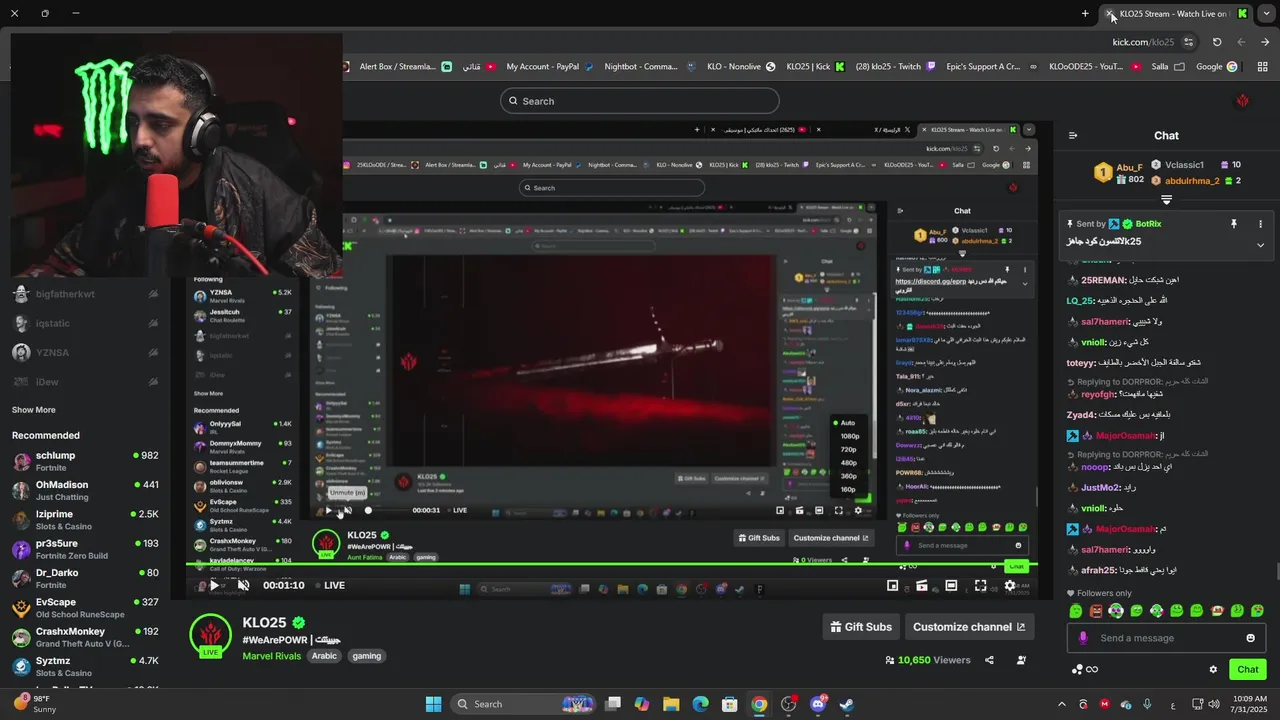The image size is (1280, 720).
Task: Switch to KLO25 Stream browser tab
Action: point(1176,14)
